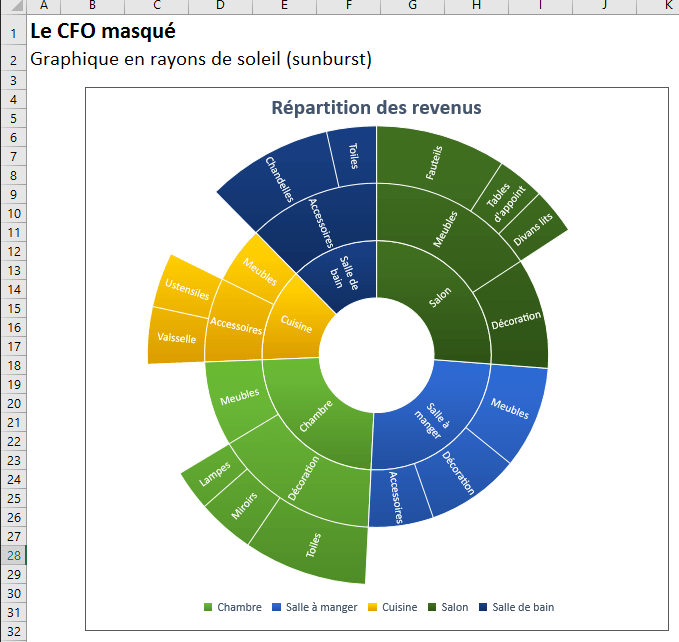Select the Vaisselle chart segment
This screenshot has height=642, width=679.
[x=175, y=340]
